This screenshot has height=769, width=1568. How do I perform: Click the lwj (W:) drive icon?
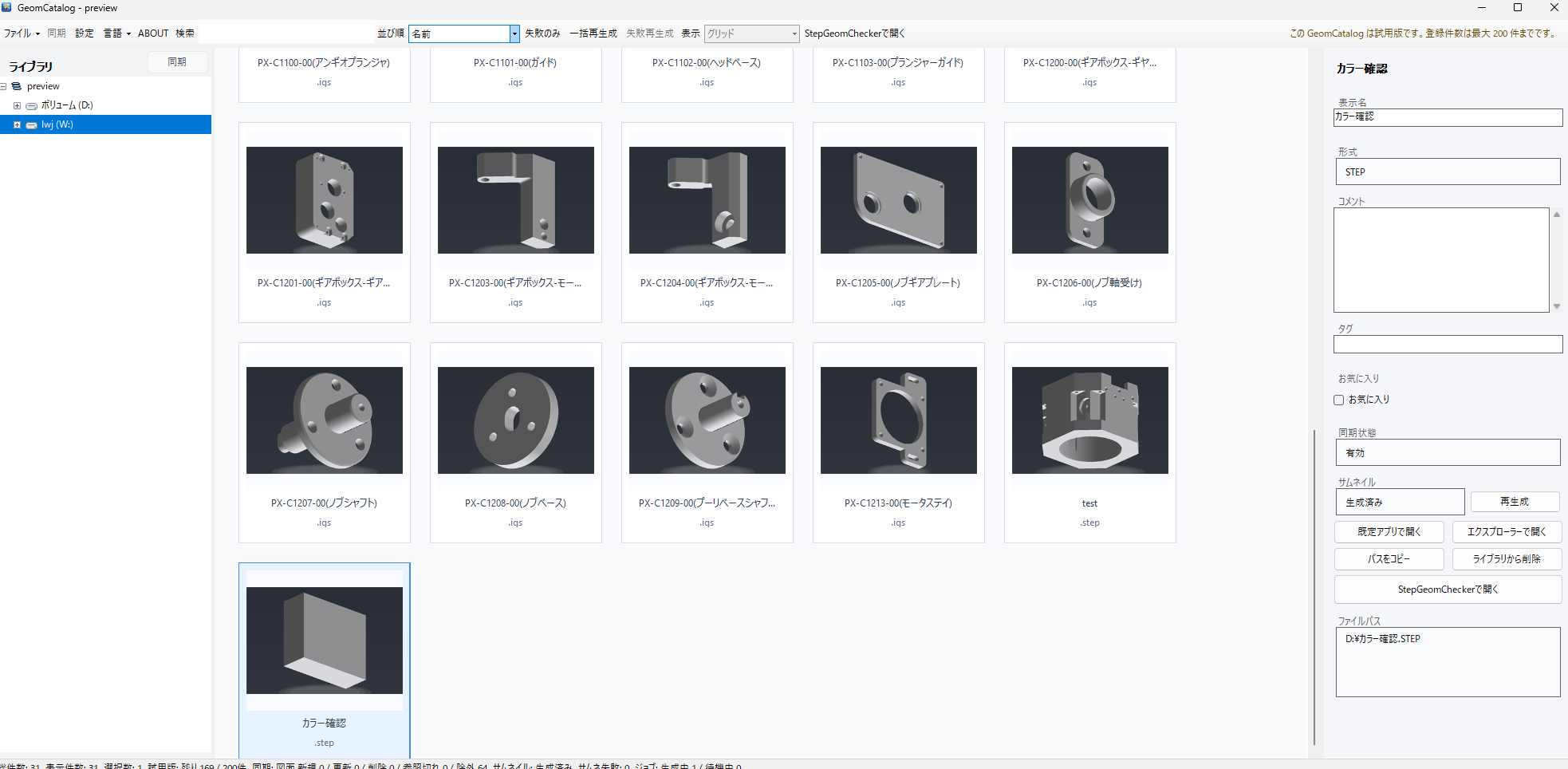pyautogui.click(x=32, y=124)
